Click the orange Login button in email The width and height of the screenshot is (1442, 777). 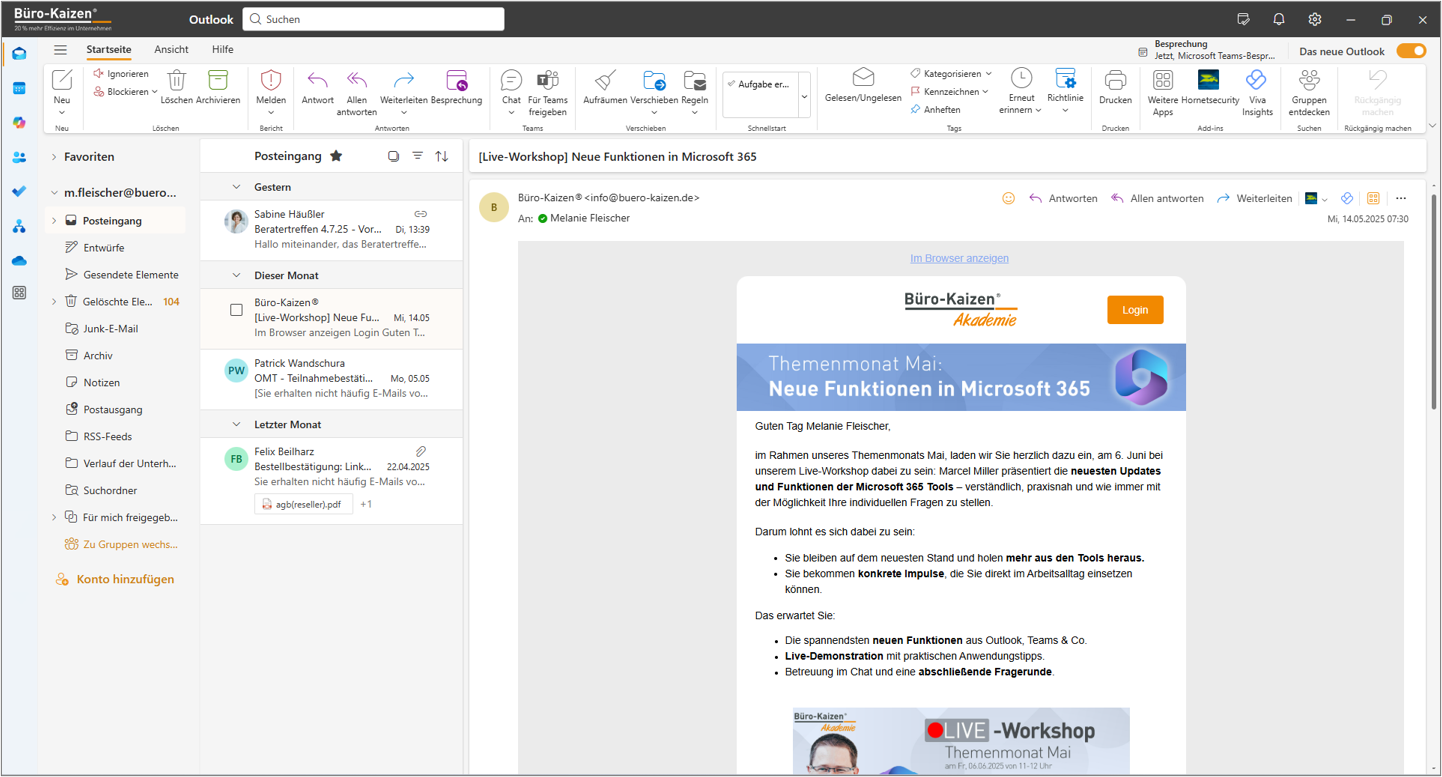tap(1135, 310)
